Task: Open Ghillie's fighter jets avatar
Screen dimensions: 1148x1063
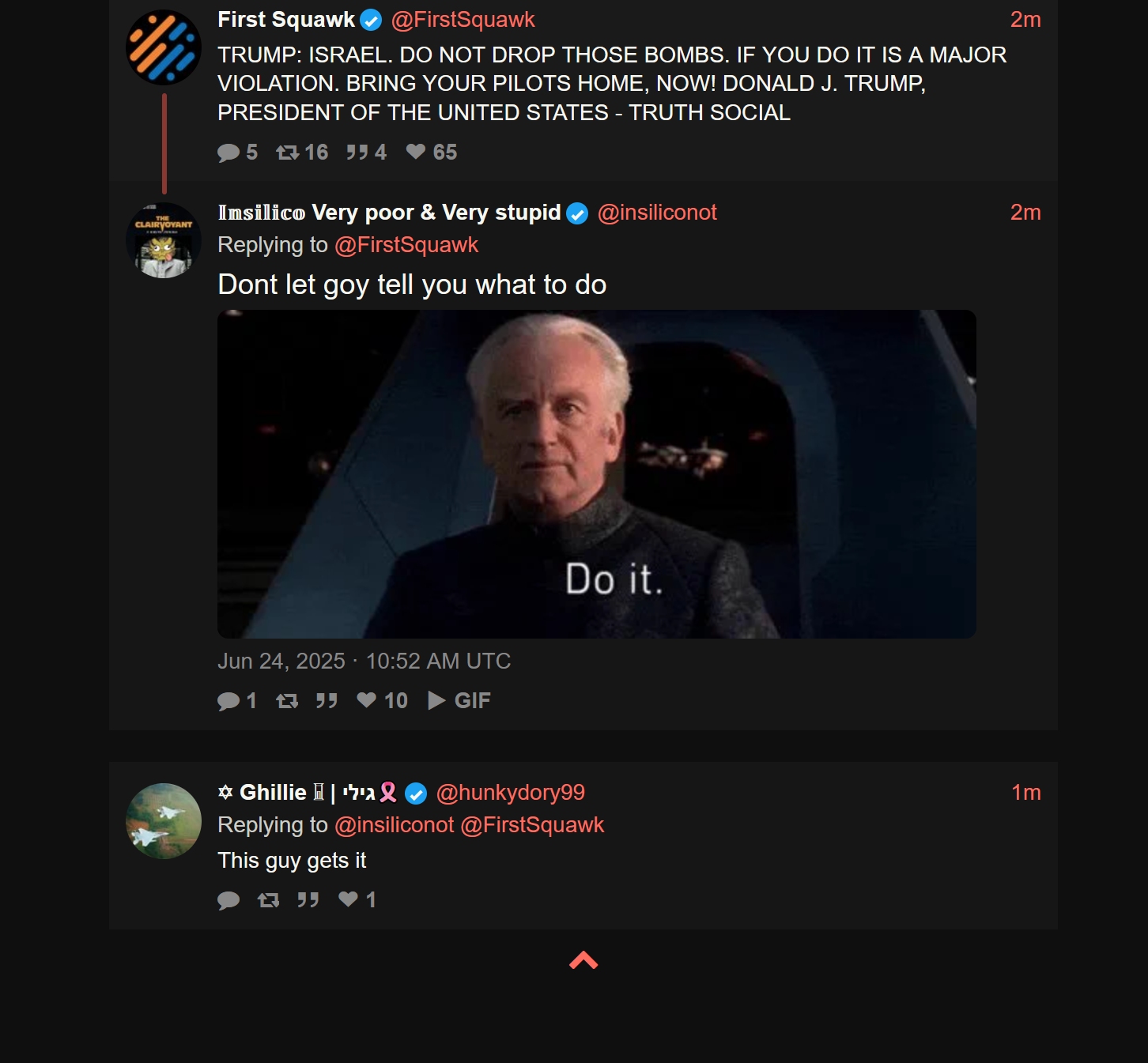Action: pyautogui.click(x=164, y=821)
